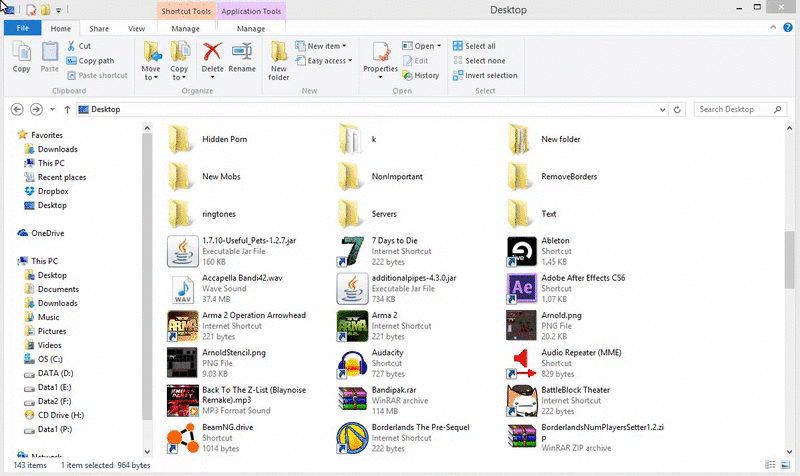
Task: Open Dropbox in Favorites
Action: click(46, 191)
